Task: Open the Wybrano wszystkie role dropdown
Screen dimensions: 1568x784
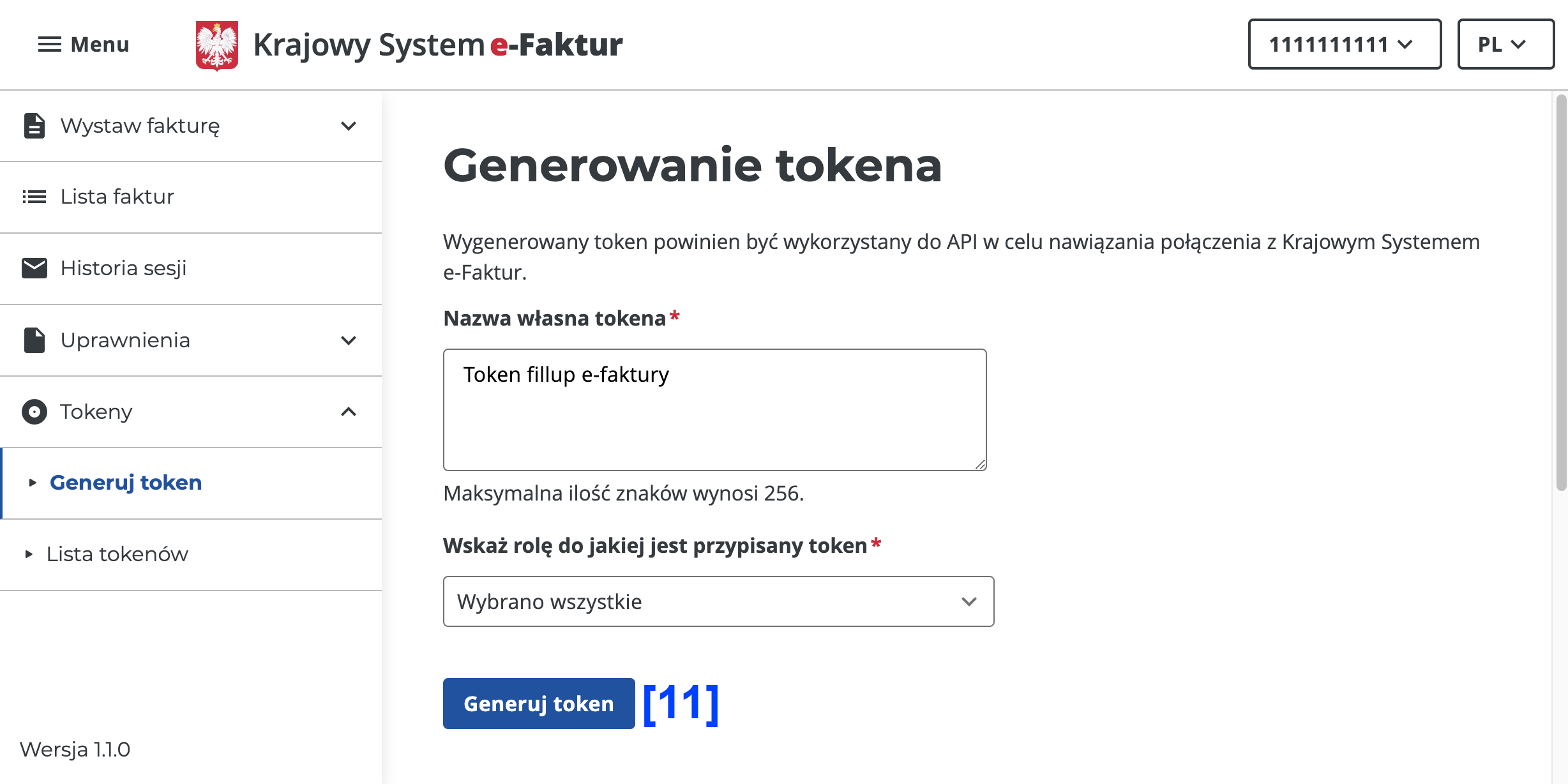Action: coord(718,601)
